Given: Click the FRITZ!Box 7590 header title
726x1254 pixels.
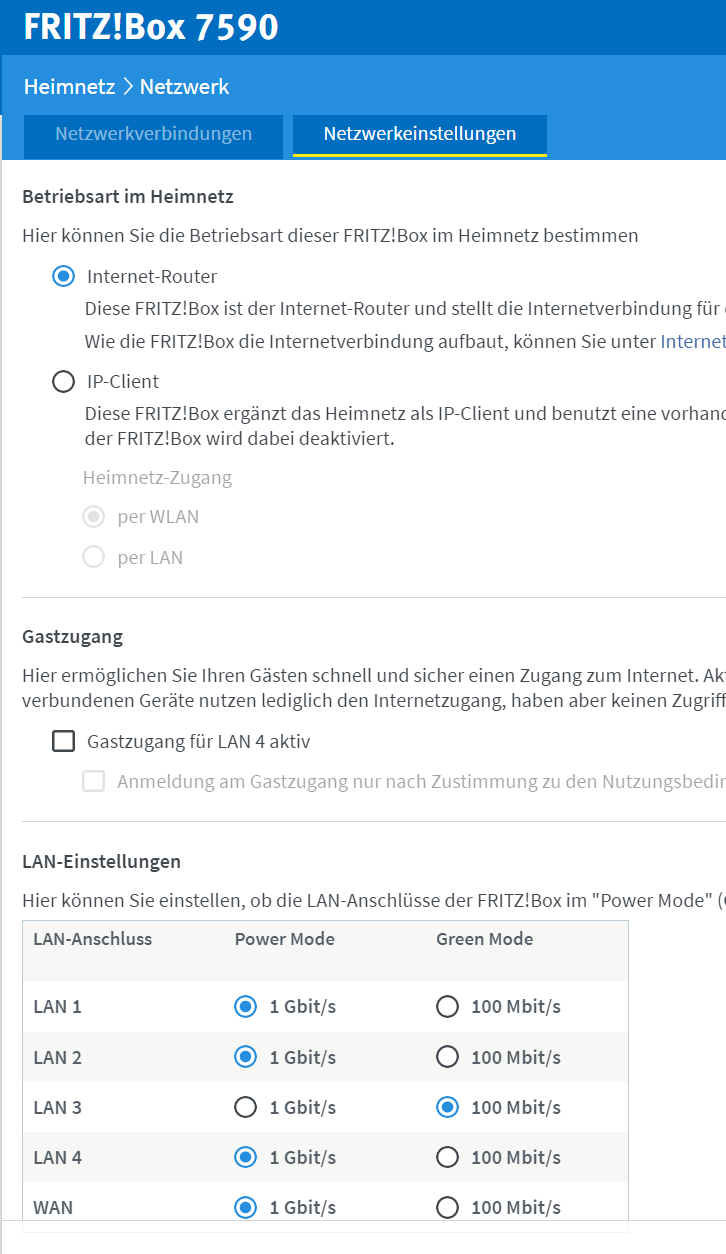Looking at the screenshot, I should [151, 27].
